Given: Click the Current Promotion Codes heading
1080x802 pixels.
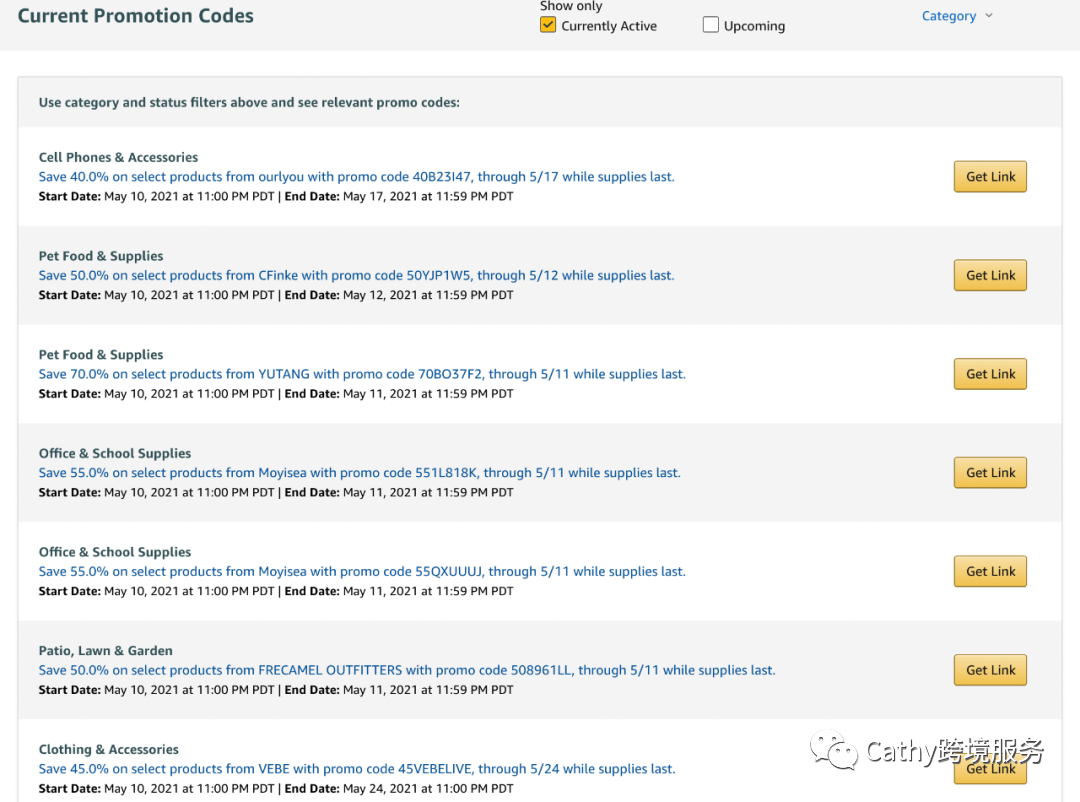Looking at the screenshot, I should (135, 15).
